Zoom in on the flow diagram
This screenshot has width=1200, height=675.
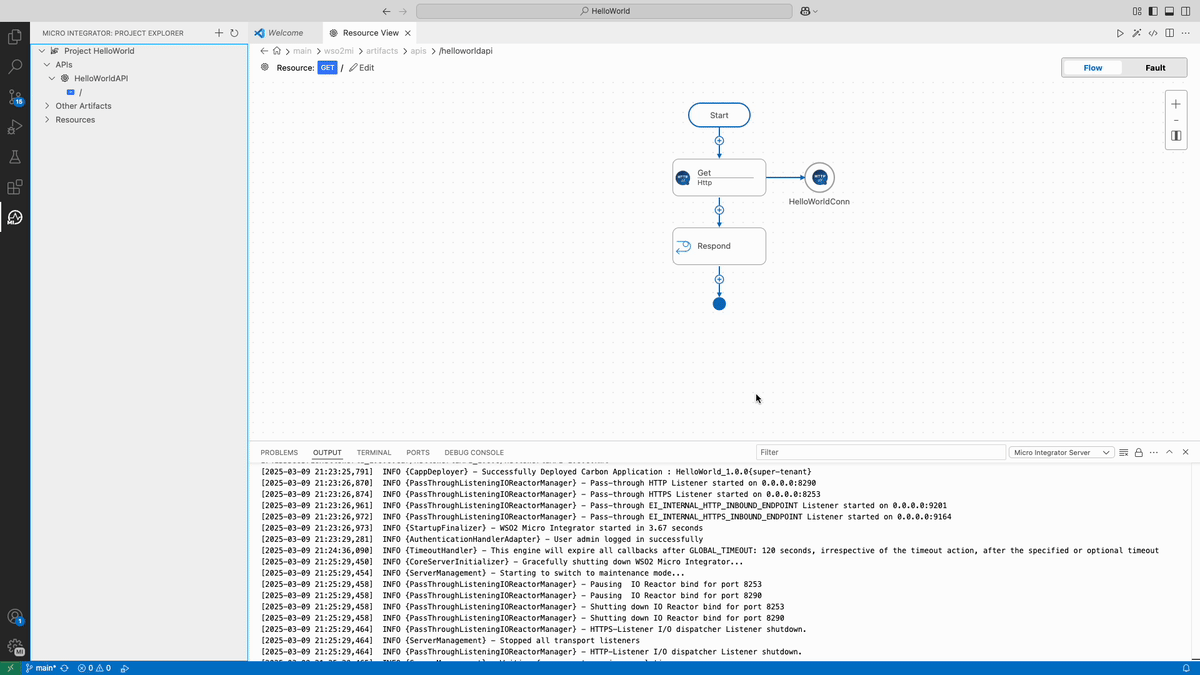(x=1176, y=104)
